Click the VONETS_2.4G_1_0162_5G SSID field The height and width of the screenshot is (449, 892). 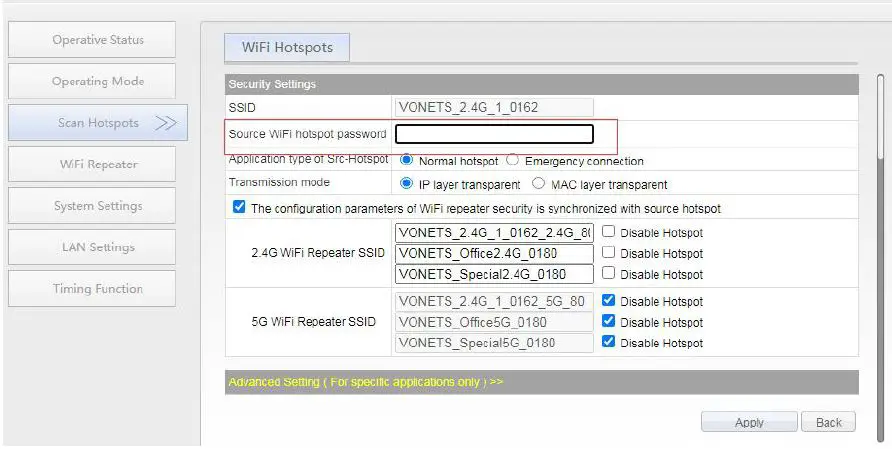coord(494,302)
